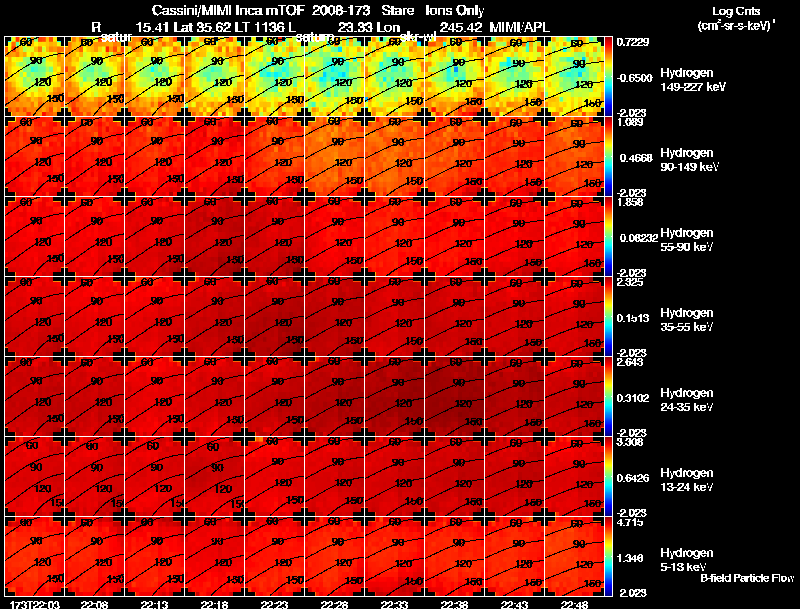This screenshot has height=609, width=800.
Task: Click the '22:23' time label
Action: pos(274,604)
